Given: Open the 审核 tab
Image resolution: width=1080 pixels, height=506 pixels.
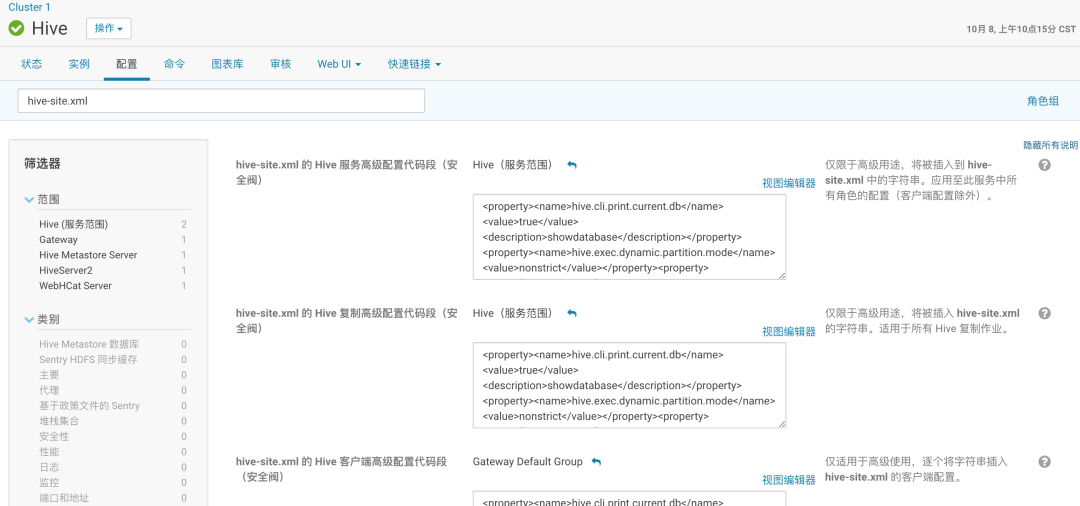Looking at the screenshot, I should (281, 64).
